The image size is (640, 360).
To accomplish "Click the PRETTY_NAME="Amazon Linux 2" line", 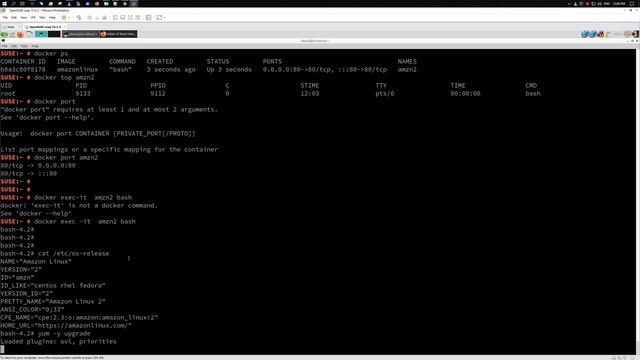I will point(53,302).
